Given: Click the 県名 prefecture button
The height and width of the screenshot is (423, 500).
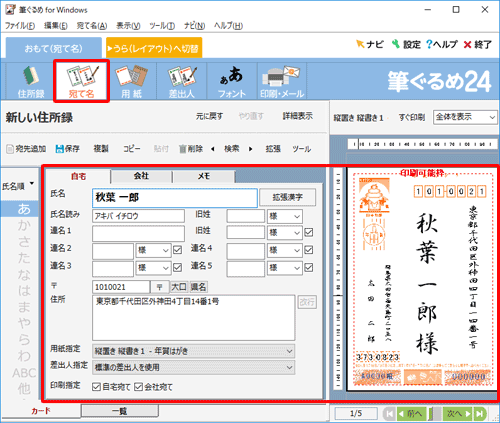Looking at the screenshot, I should (x=198, y=287).
